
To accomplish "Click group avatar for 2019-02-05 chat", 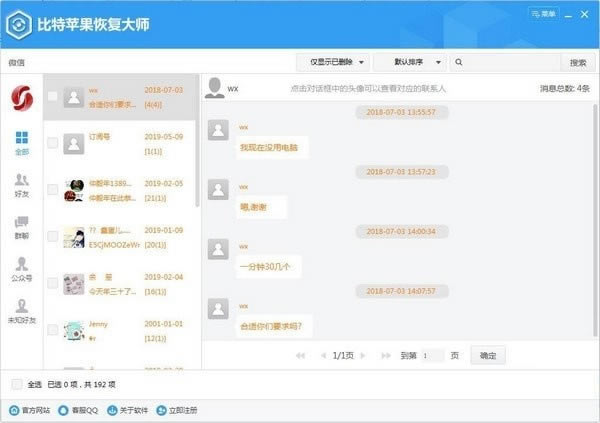I will click(x=74, y=191).
